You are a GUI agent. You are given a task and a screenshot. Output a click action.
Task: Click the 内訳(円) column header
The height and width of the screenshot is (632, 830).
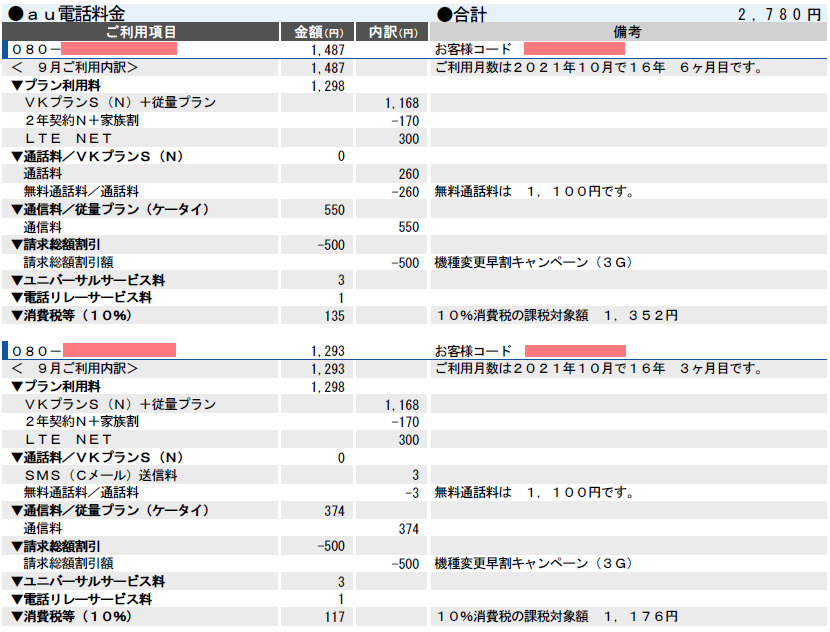coord(391,32)
